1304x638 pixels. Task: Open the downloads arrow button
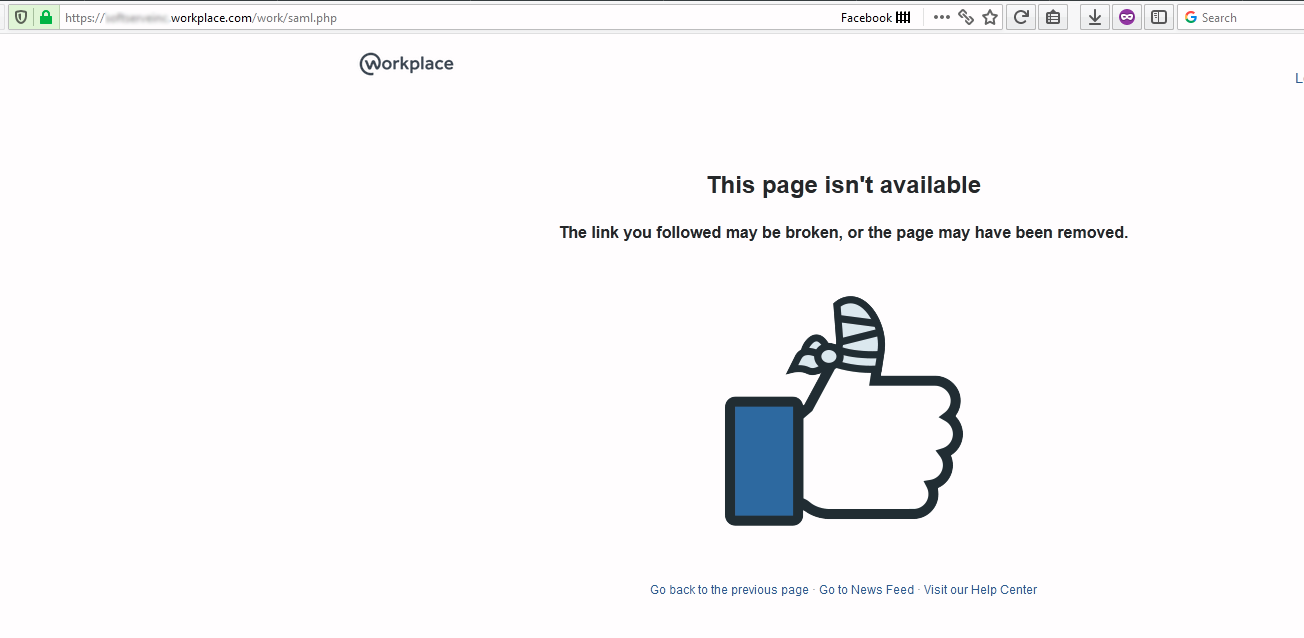[x=1095, y=17]
